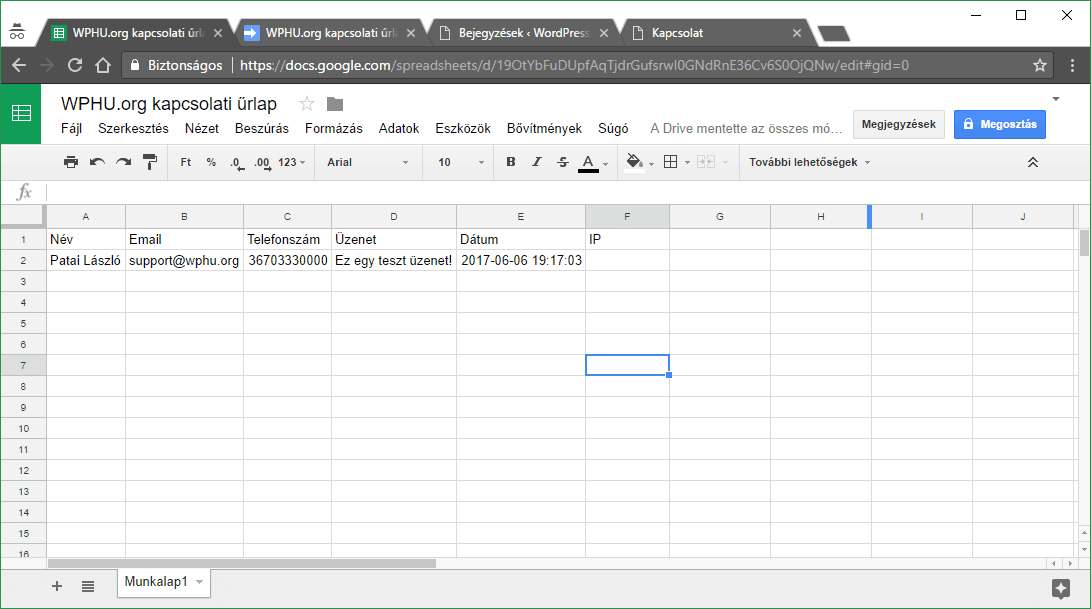Click the print icon in toolbar

[71, 162]
